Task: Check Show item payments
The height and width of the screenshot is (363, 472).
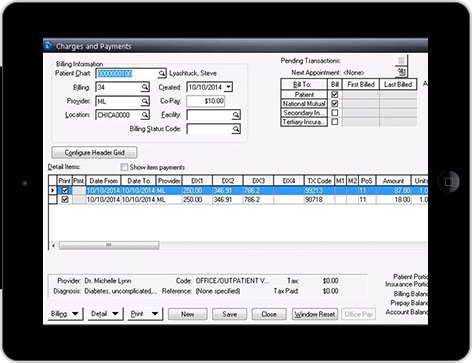Action: pyautogui.click(x=124, y=167)
